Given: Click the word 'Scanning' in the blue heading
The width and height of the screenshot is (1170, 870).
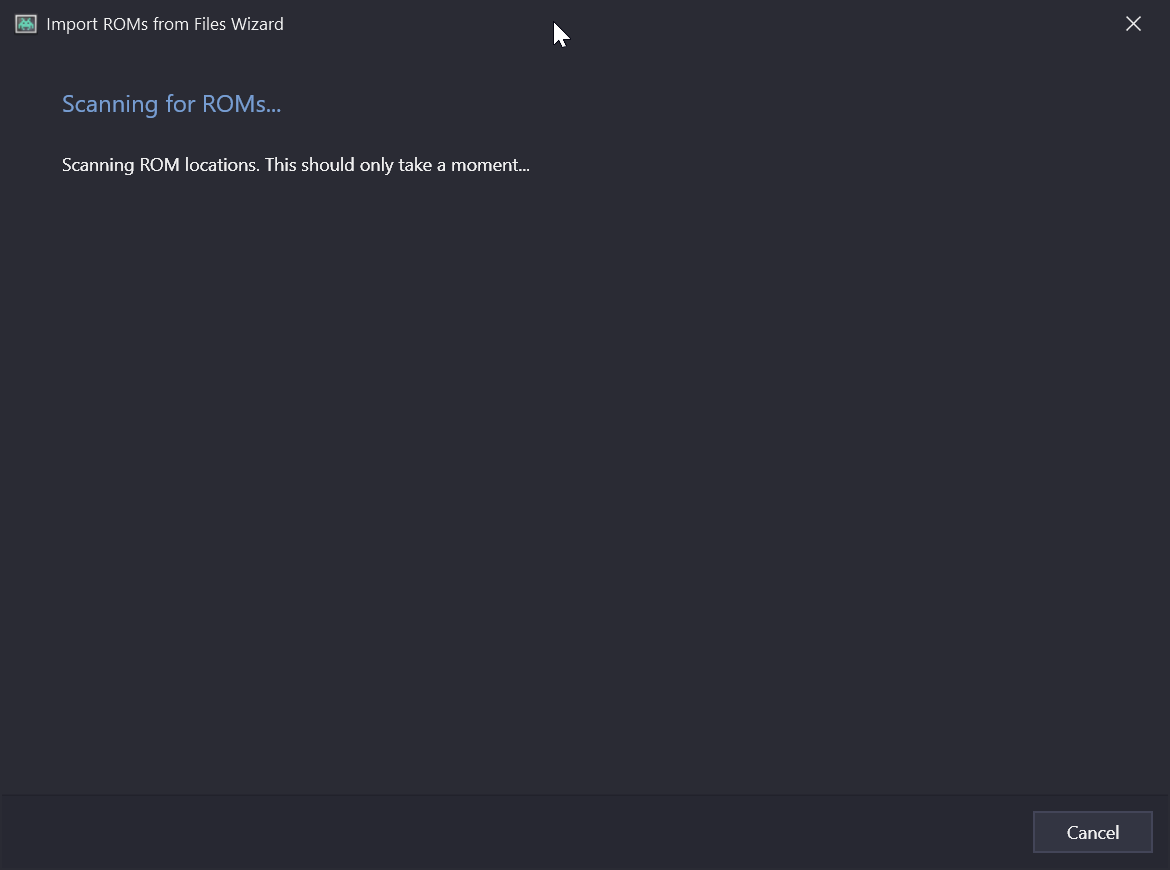Looking at the screenshot, I should point(110,104).
